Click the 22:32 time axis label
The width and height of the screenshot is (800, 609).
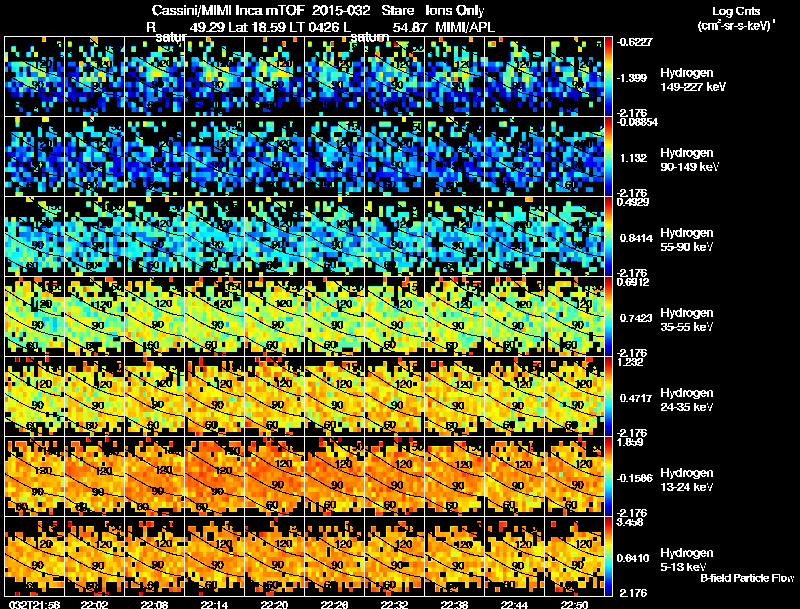coord(394,604)
